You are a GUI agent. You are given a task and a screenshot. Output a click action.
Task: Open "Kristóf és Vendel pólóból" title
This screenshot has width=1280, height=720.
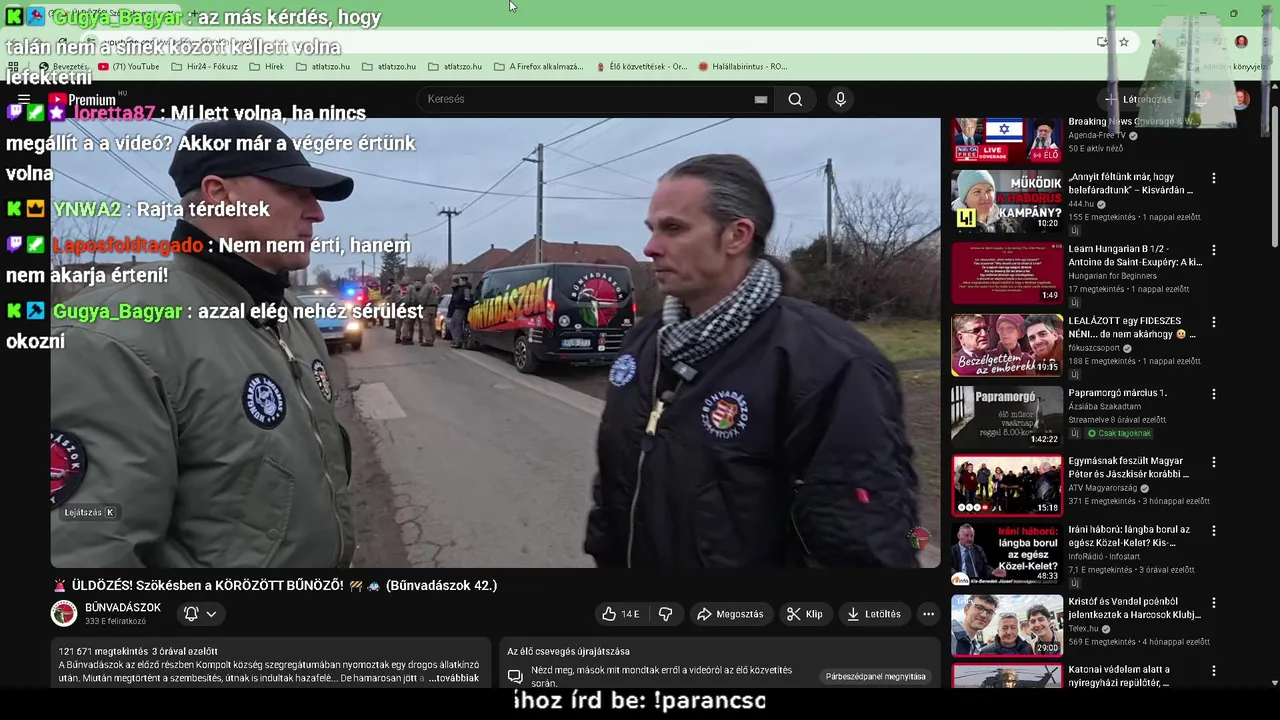tap(1134, 607)
